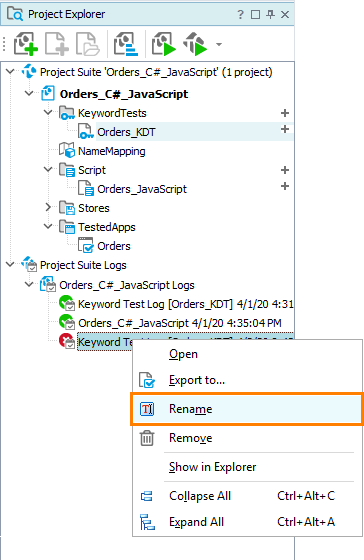Click the project list view toolbar icon

tap(126, 44)
